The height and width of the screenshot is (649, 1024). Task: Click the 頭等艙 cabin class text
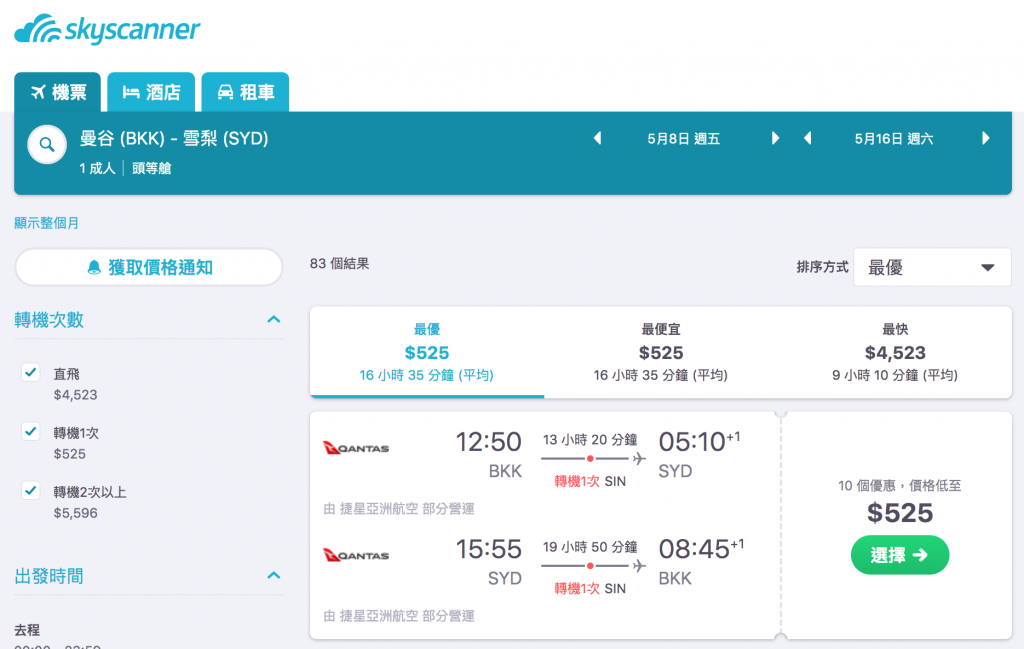pyautogui.click(x=152, y=168)
